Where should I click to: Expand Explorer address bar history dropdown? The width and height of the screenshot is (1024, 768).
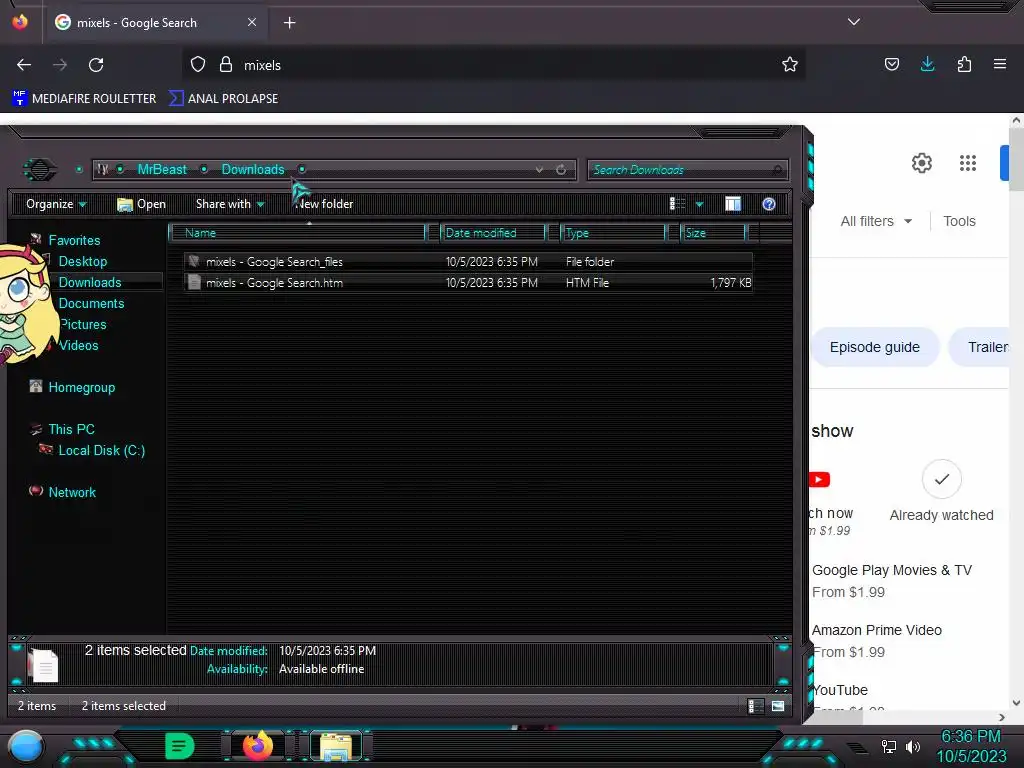click(x=539, y=170)
